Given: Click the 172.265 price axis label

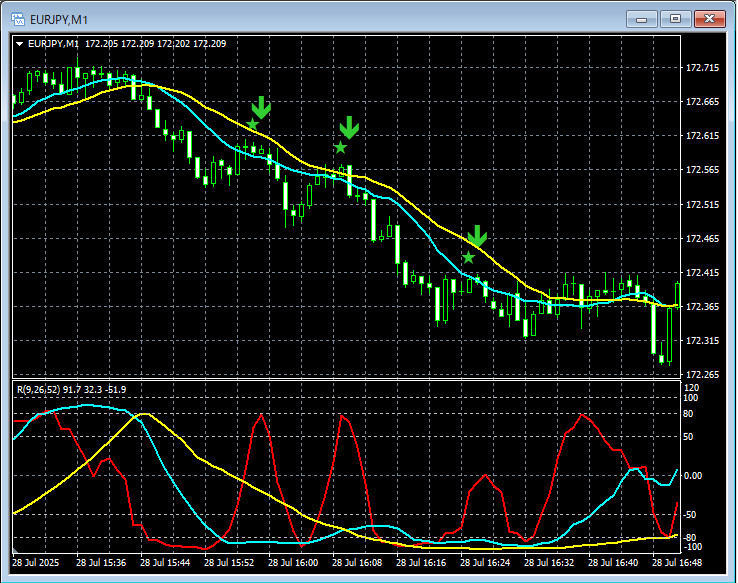Looking at the screenshot, I should coord(702,375).
